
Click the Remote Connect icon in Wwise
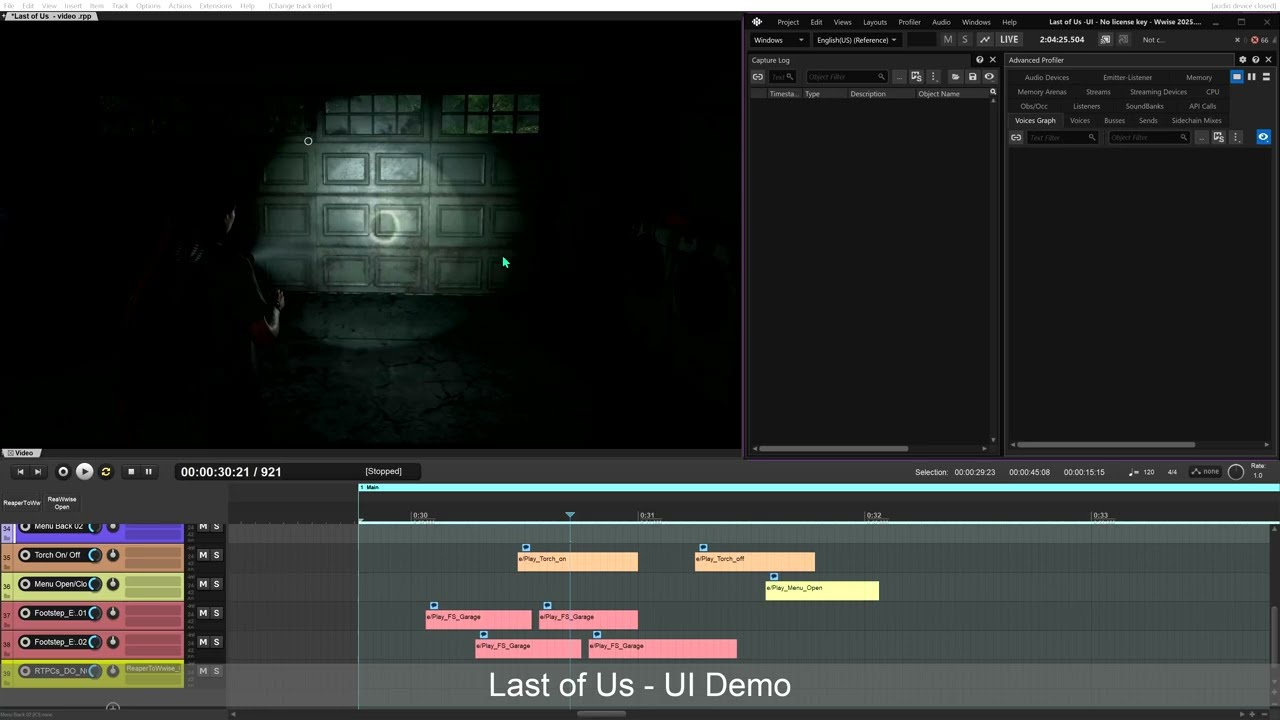coord(1105,40)
